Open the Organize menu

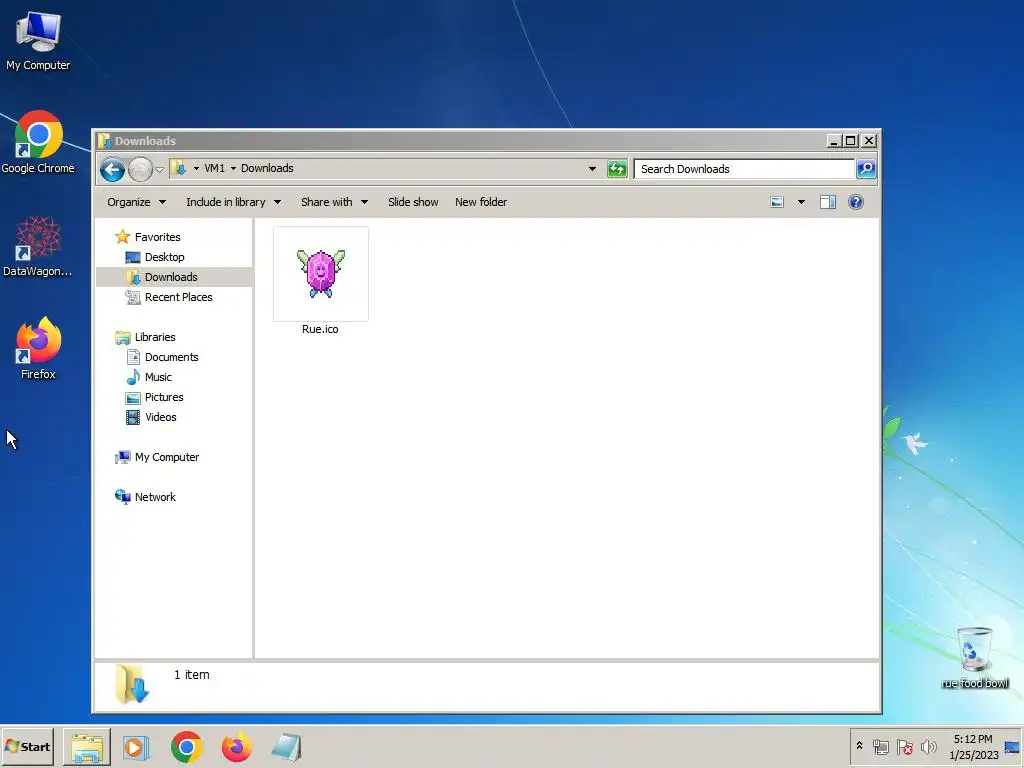pos(136,202)
